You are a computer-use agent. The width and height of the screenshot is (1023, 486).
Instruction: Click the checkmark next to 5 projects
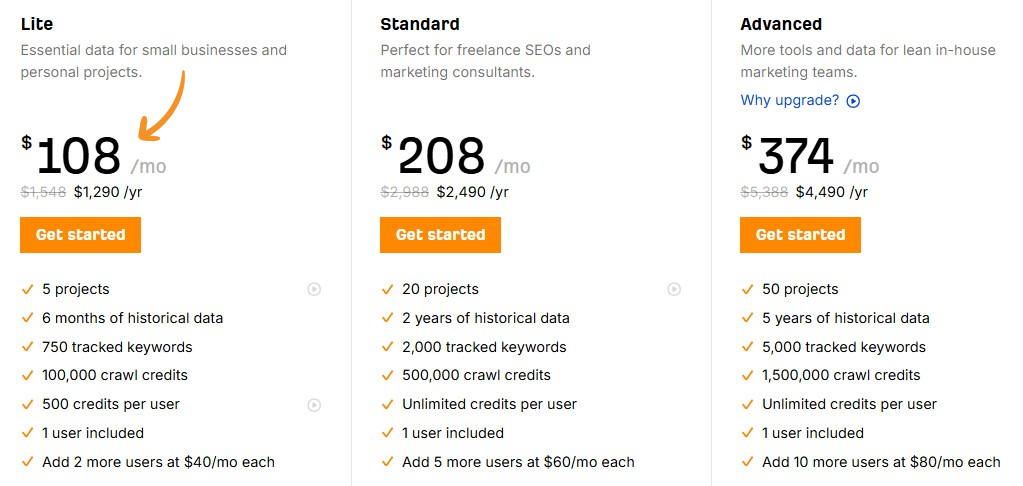pos(27,290)
